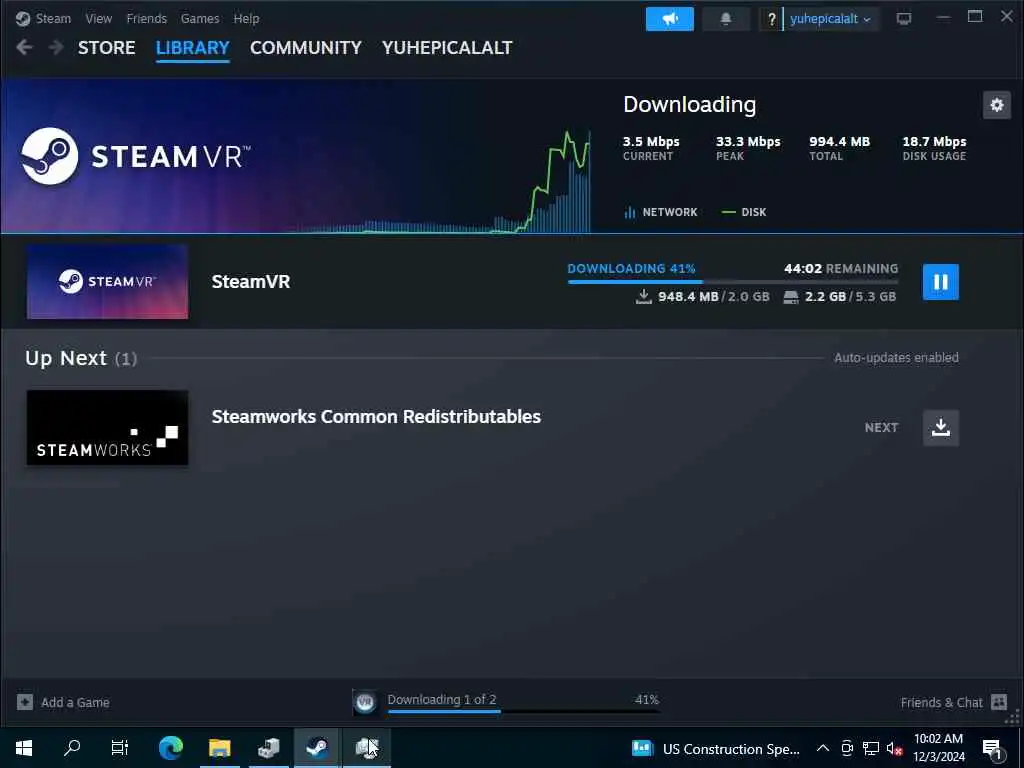The image size is (1024, 768).
Task: Open the Friends menu
Action: [146, 18]
